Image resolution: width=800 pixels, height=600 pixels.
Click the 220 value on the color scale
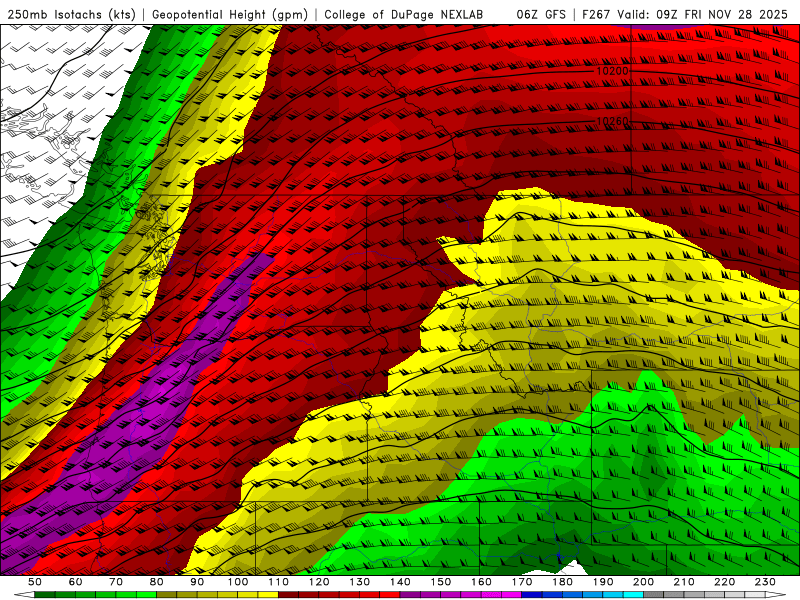tap(724, 582)
